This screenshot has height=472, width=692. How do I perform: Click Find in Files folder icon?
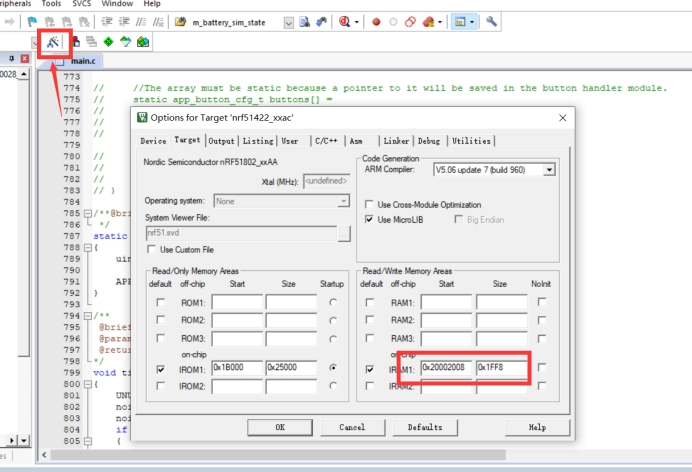coord(180,22)
